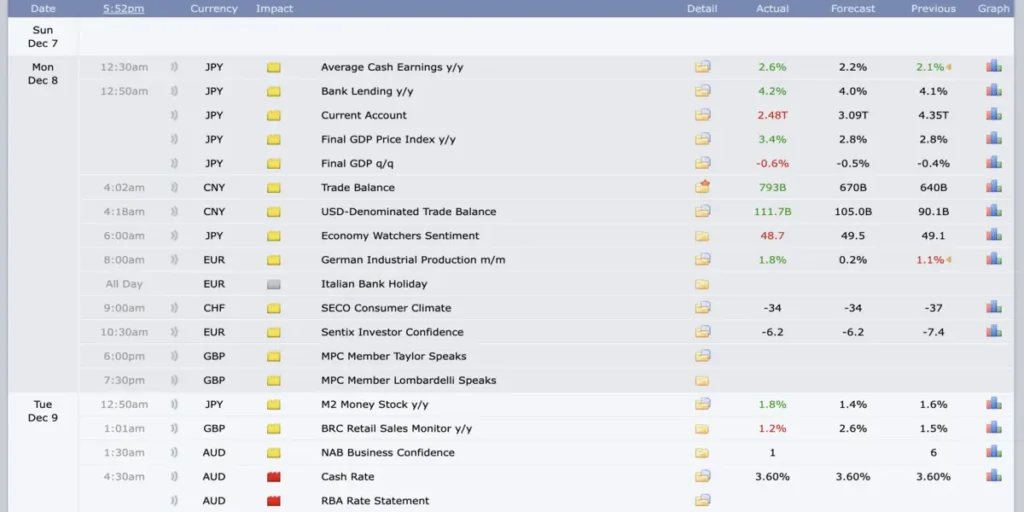Click yellow impact icon for Bank Lending y/y
Image resolution: width=1024 pixels, height=512 pixels.
pos(273,92)
